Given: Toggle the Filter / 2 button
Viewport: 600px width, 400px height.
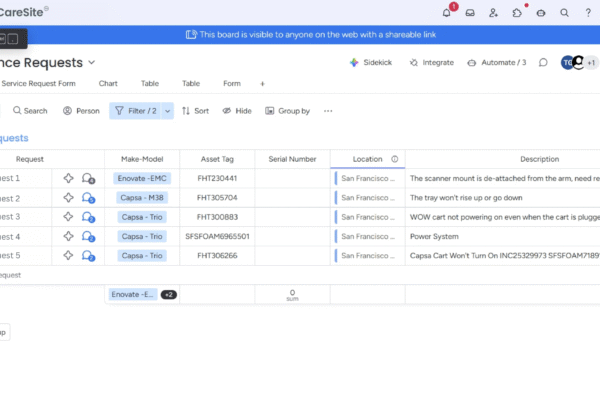Looking at the screenshot, I should pos(134,111).
